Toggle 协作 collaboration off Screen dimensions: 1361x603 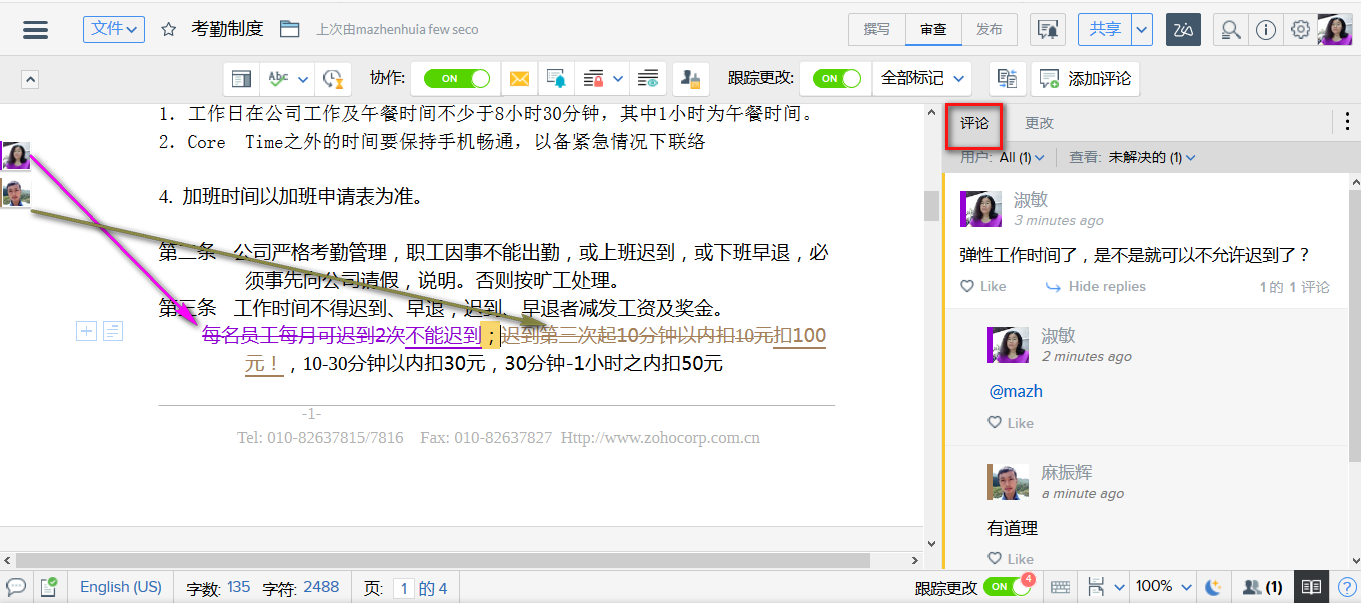[455, 77]
